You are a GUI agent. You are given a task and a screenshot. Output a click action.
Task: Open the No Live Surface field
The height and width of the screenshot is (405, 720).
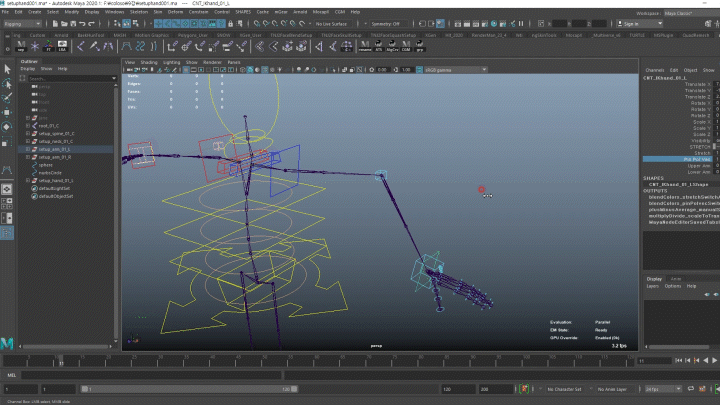pos(332,23)
